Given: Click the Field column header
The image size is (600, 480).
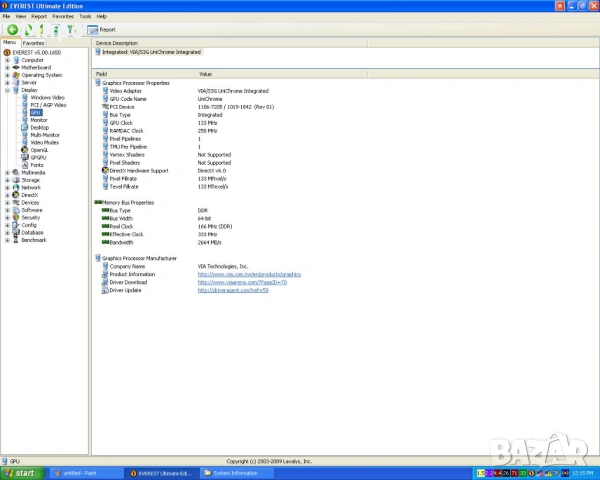Looking at the screenshot, I should click(x=143, y=74).
